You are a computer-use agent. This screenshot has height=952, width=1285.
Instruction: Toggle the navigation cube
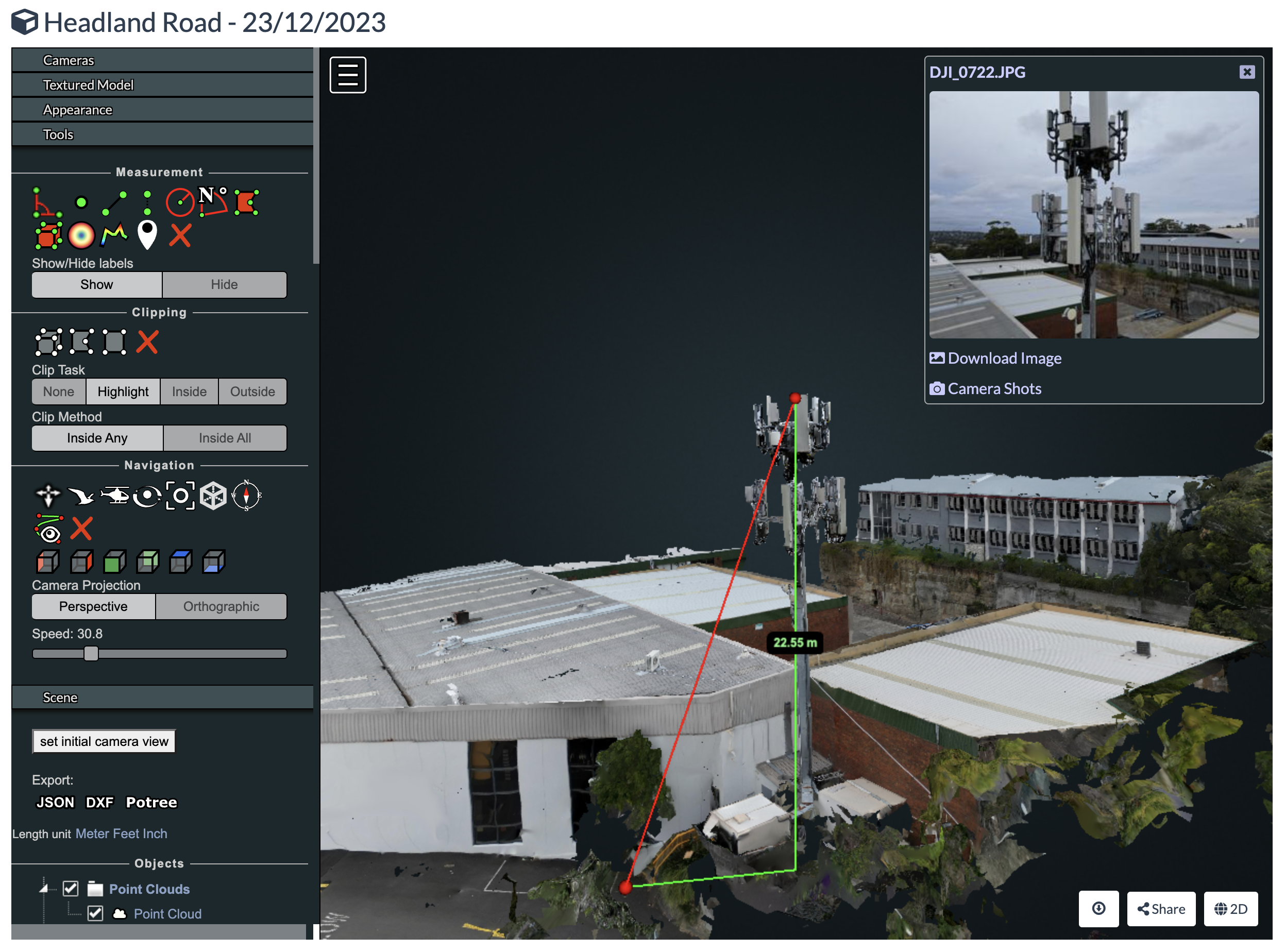click(x=213, y=496)
